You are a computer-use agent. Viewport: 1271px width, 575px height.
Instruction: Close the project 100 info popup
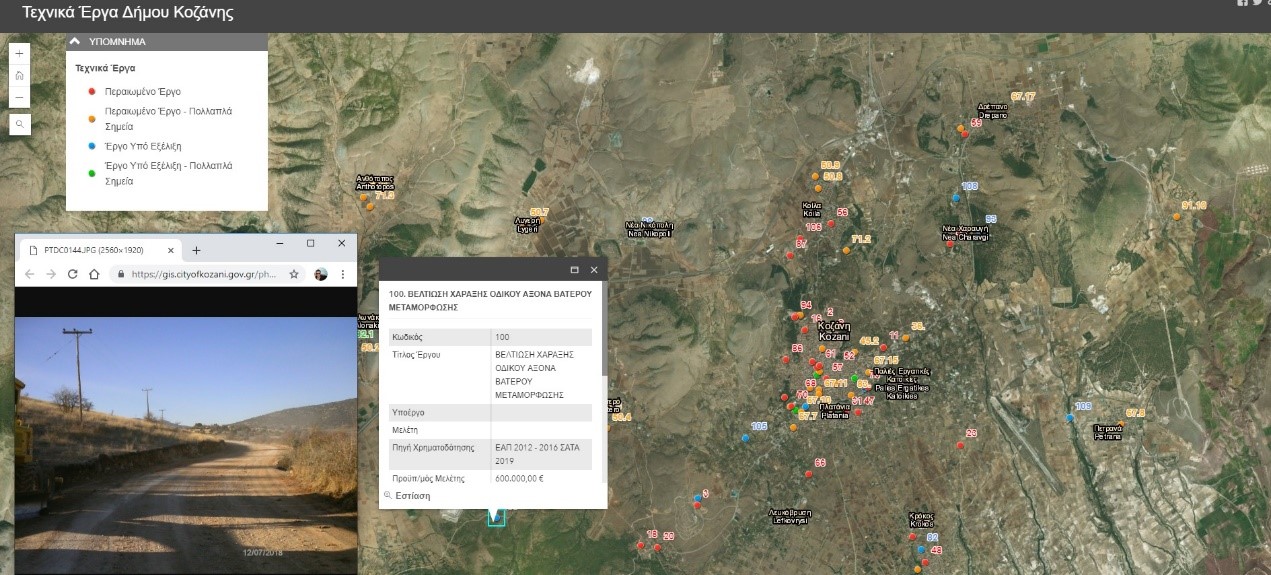[x=594, y=270]
